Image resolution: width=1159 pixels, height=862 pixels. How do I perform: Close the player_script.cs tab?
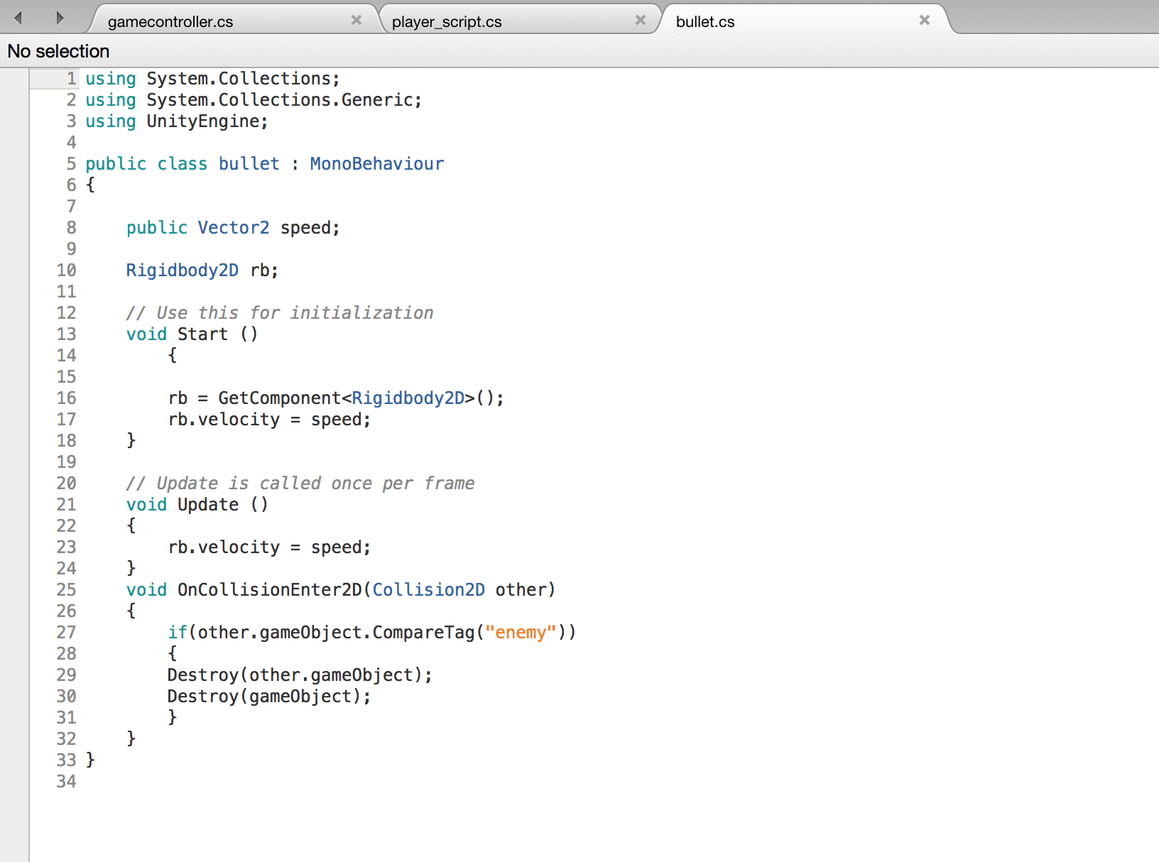(x=640, y=20)
